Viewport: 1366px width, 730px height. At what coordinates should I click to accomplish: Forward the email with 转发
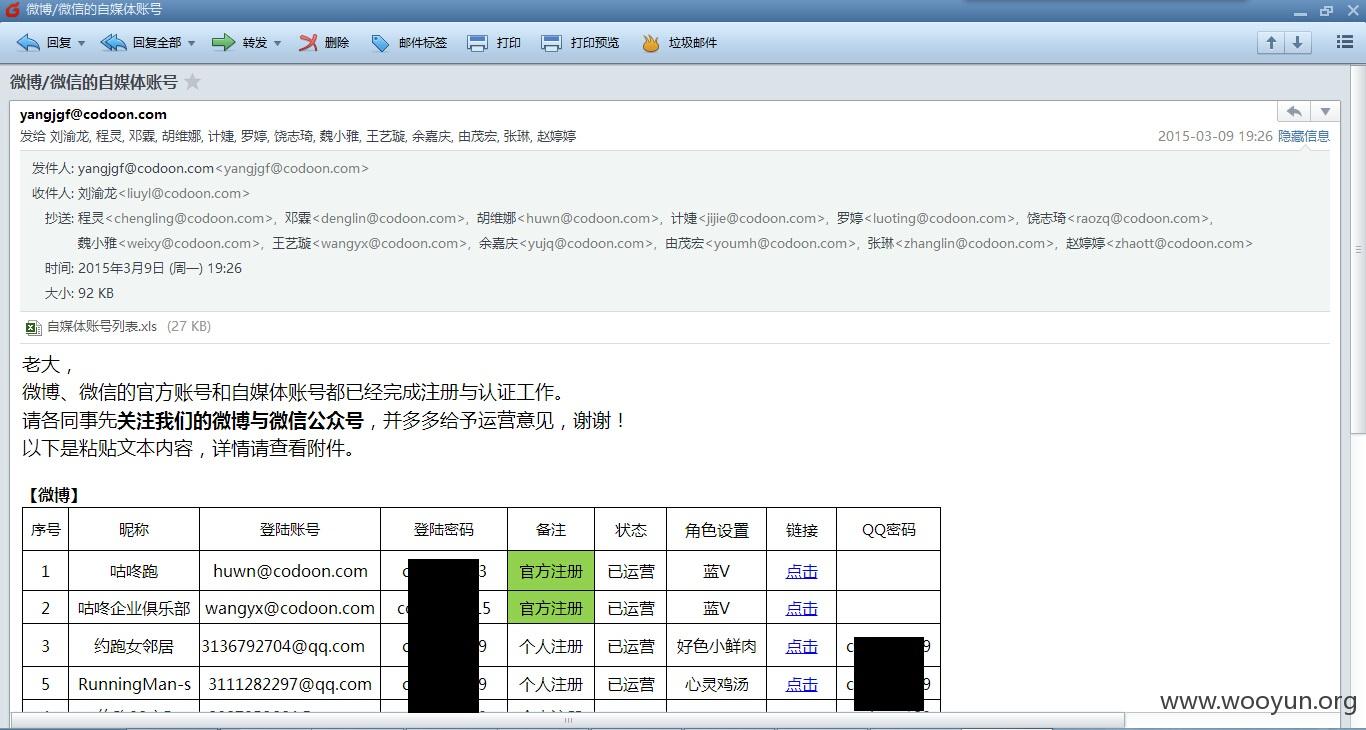pos(240,43)
